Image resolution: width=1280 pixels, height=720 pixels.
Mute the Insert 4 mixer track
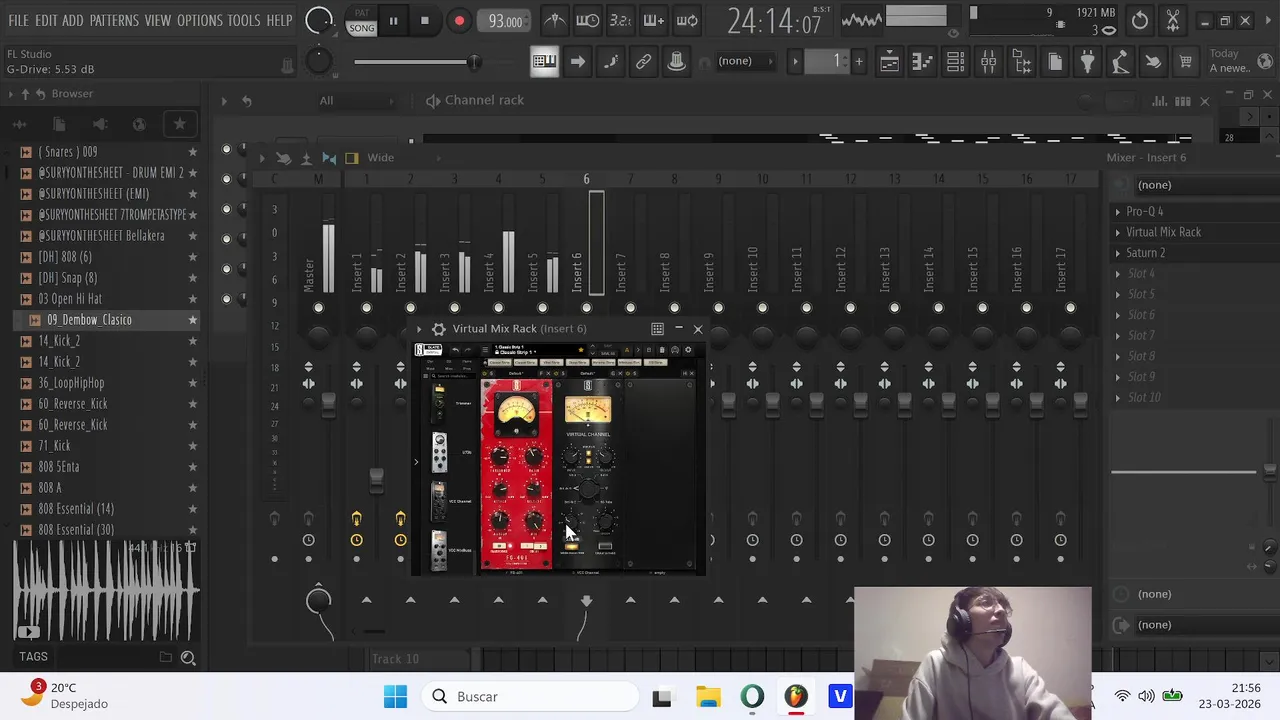coord(498,308)
